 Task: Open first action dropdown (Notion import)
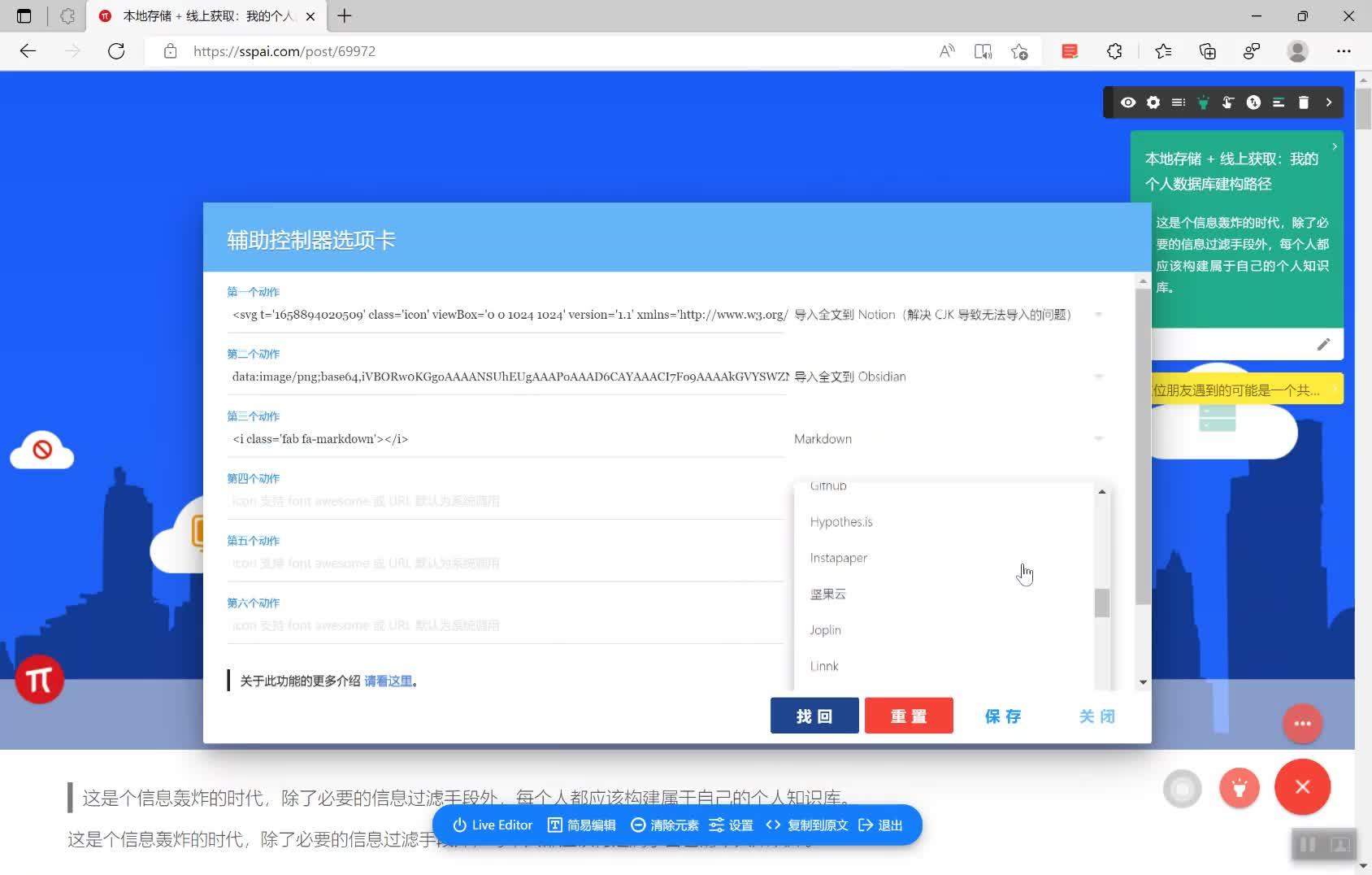point(949,315)
